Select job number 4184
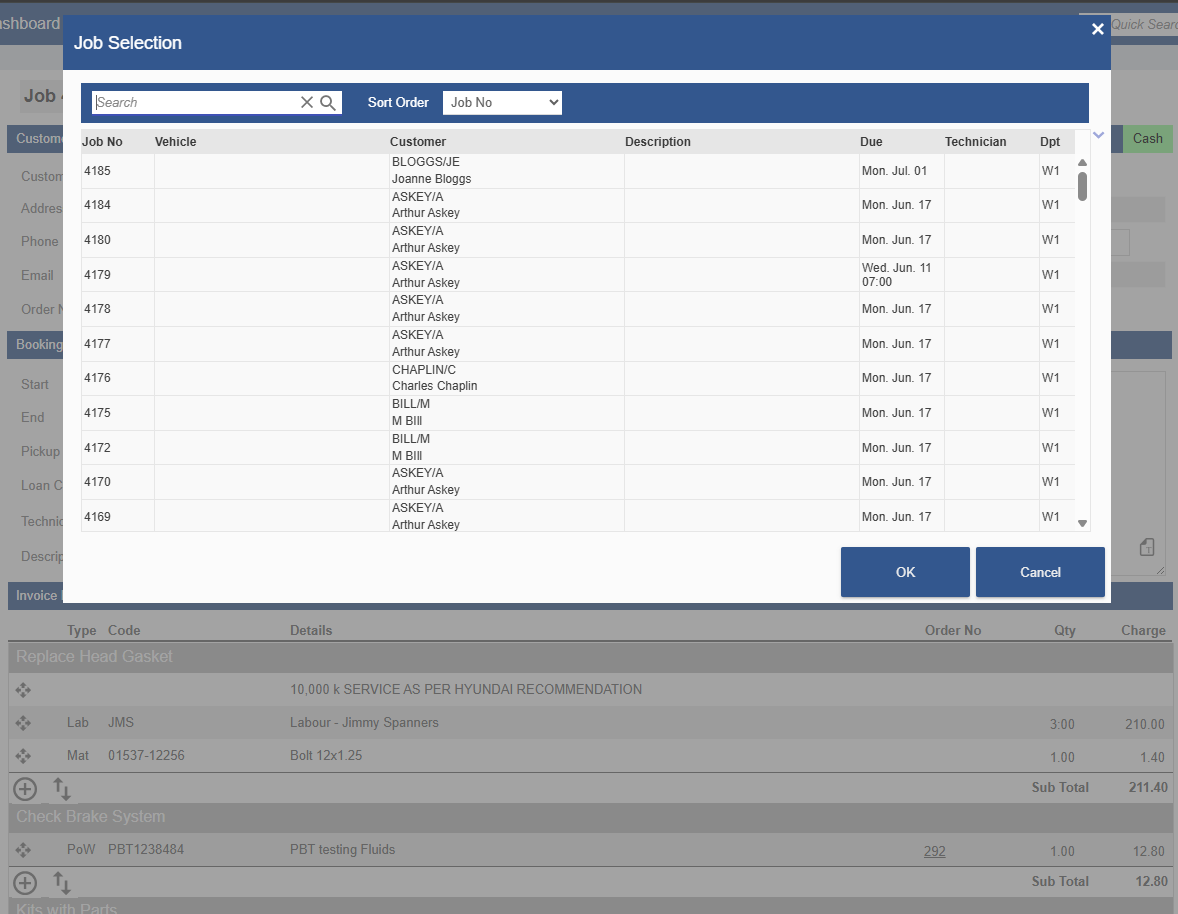The width and height of the screenshot is (1178, 914). (x=578, y=205)
